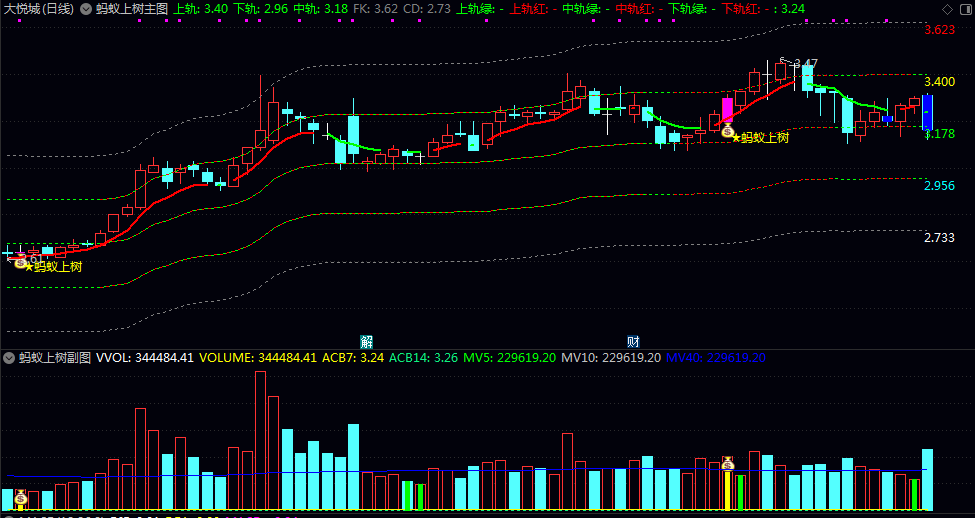Click the second ★蚂蚁上树 signal label
975x518 pixels.
click(x=760, y=137)
